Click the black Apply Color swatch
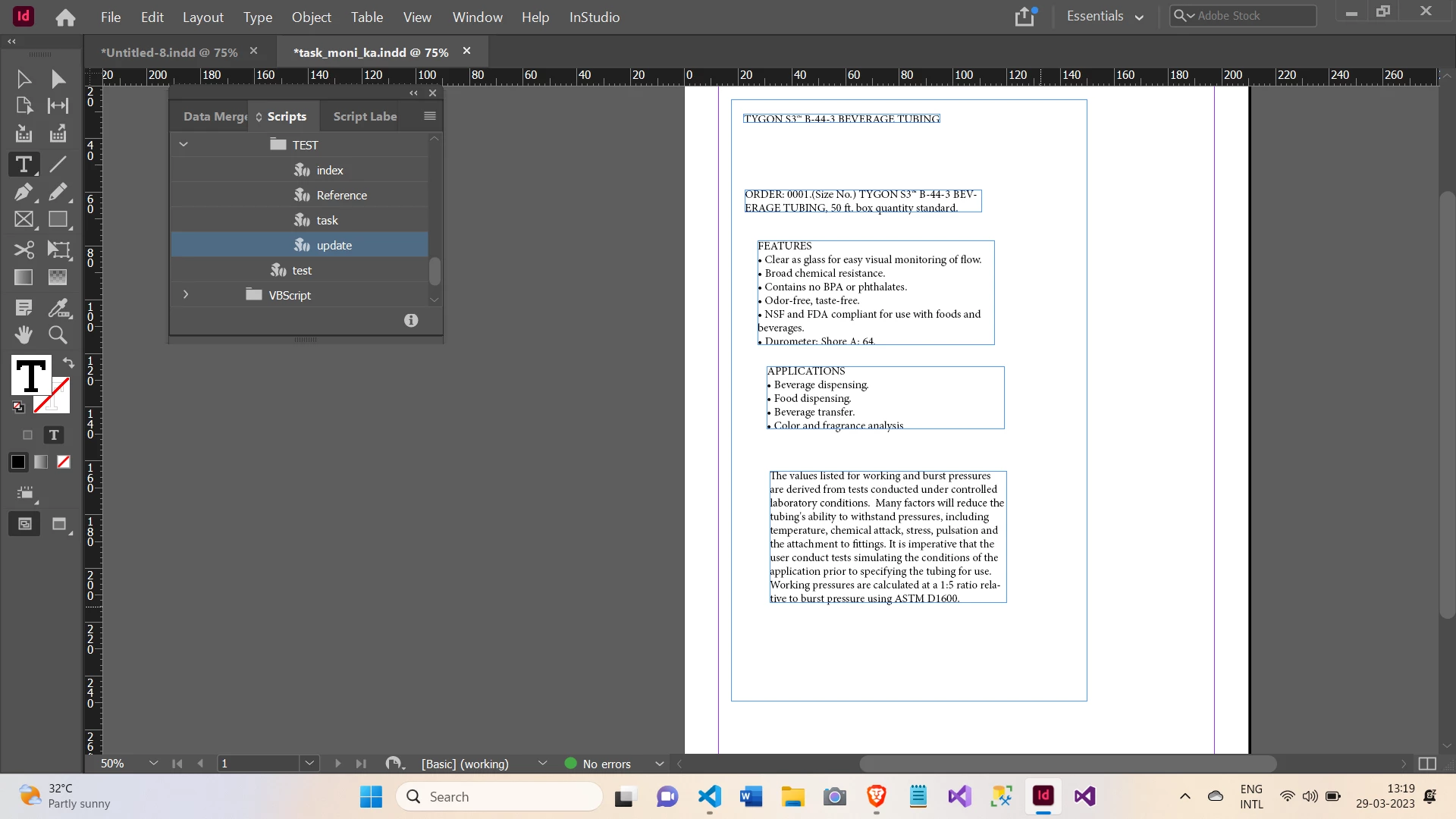Viewport: 1456px width, 819px height. click(x=18, y=462)
